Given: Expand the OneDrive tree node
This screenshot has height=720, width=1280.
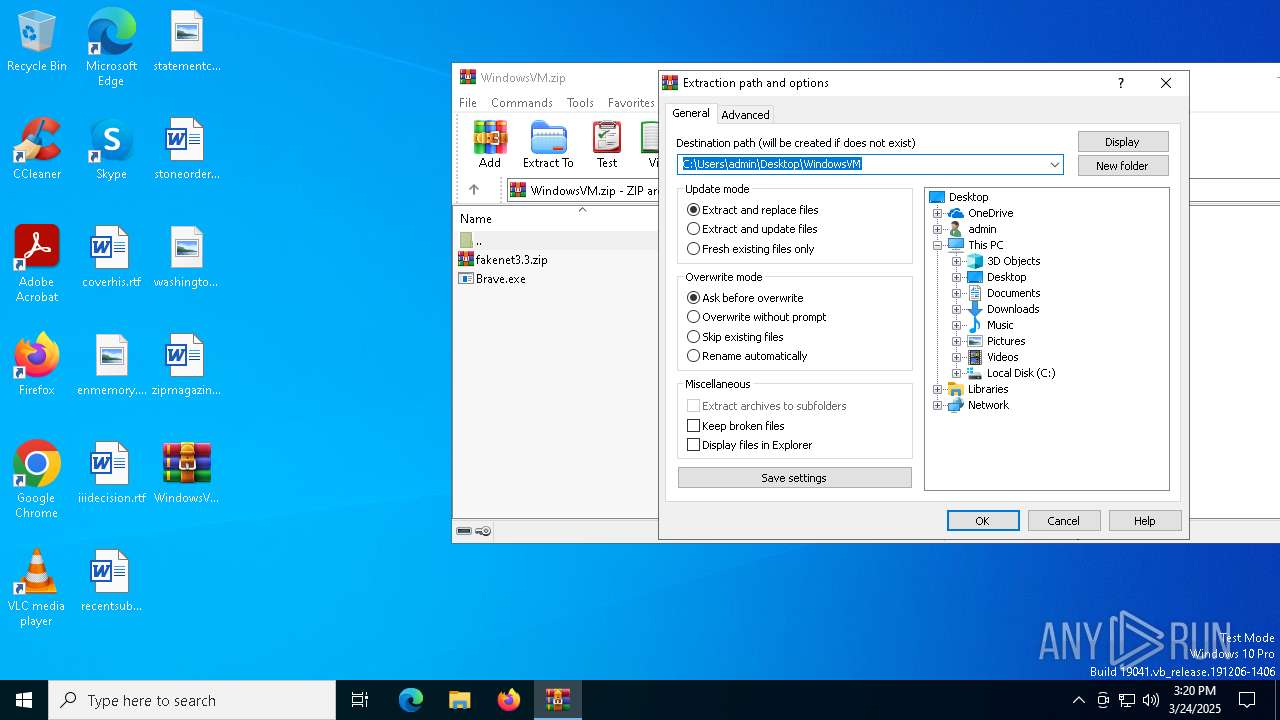Looking at the screenshot, I should coord(938,213).
